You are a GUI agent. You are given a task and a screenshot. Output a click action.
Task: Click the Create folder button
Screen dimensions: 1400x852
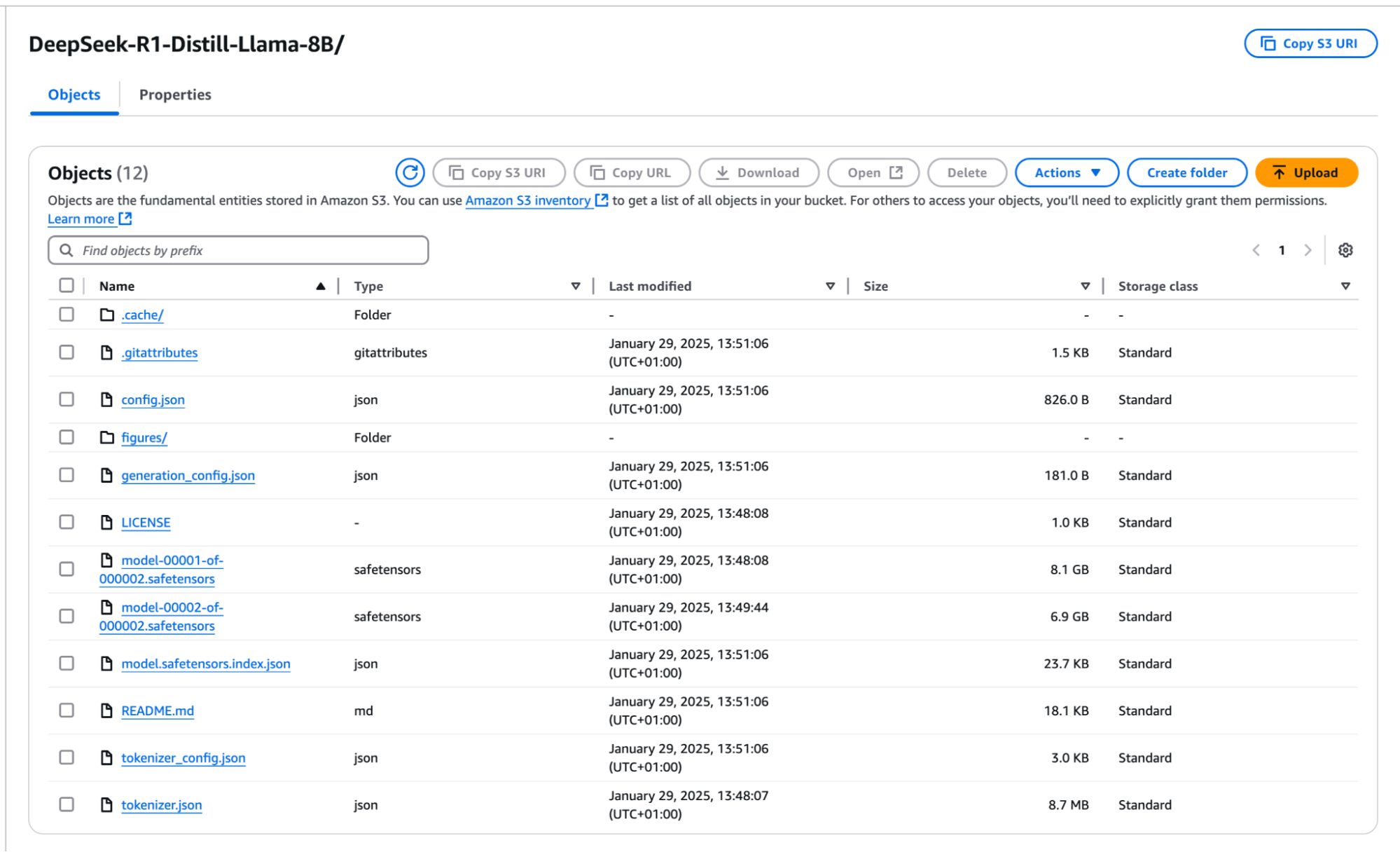coord(1187,172)
